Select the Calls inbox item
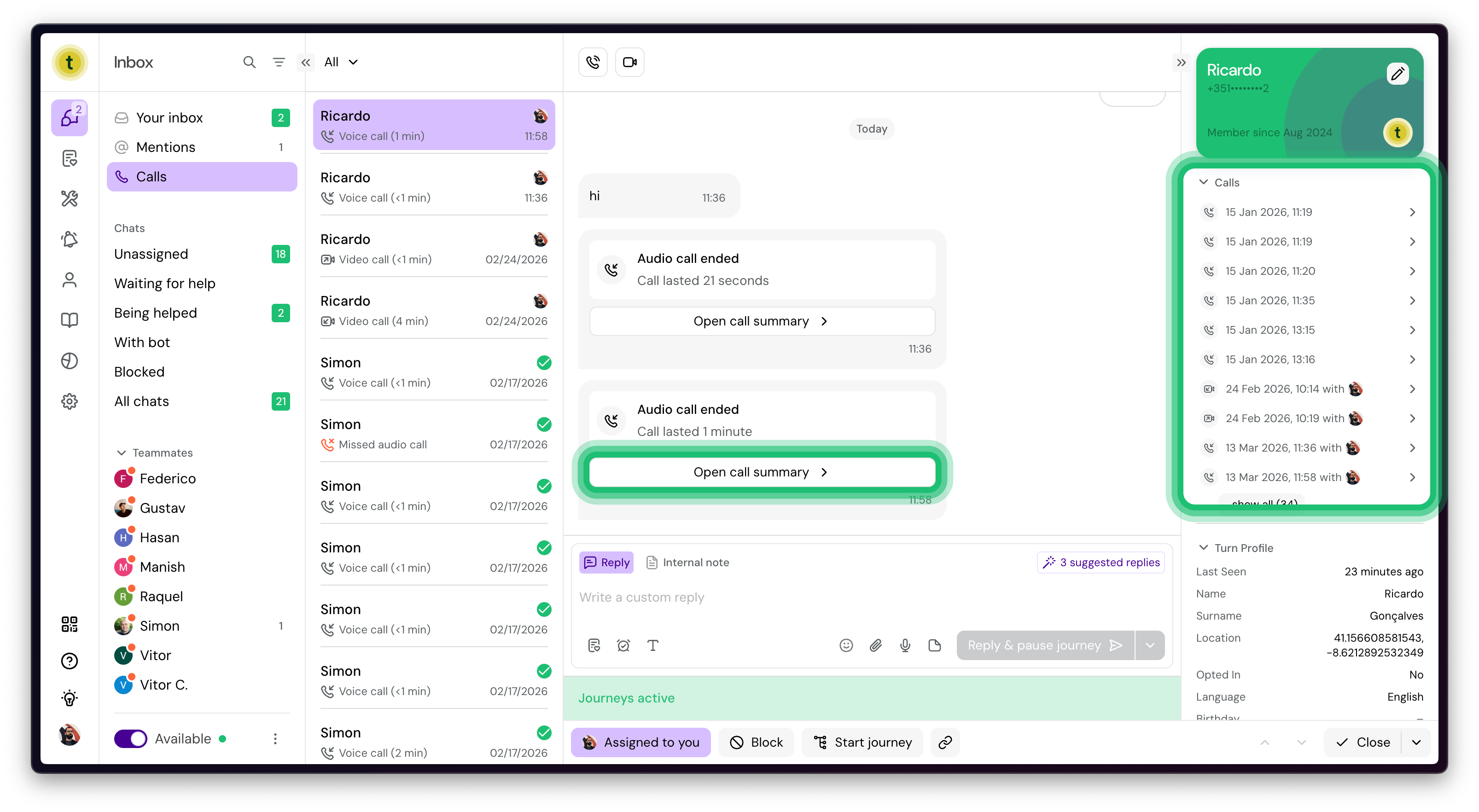The height and width of the screenshot is (812, 1479). click(202, 177)
